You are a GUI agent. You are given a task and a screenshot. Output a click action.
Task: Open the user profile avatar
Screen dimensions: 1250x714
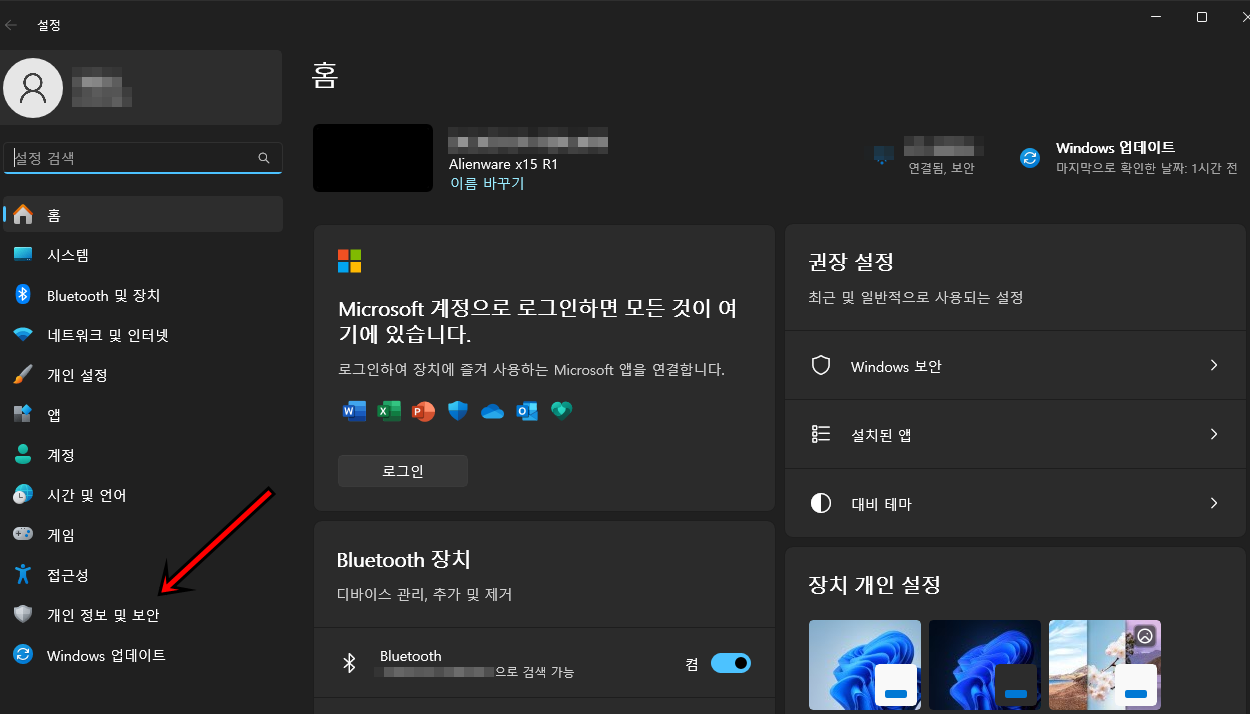[x=33, y=88]
